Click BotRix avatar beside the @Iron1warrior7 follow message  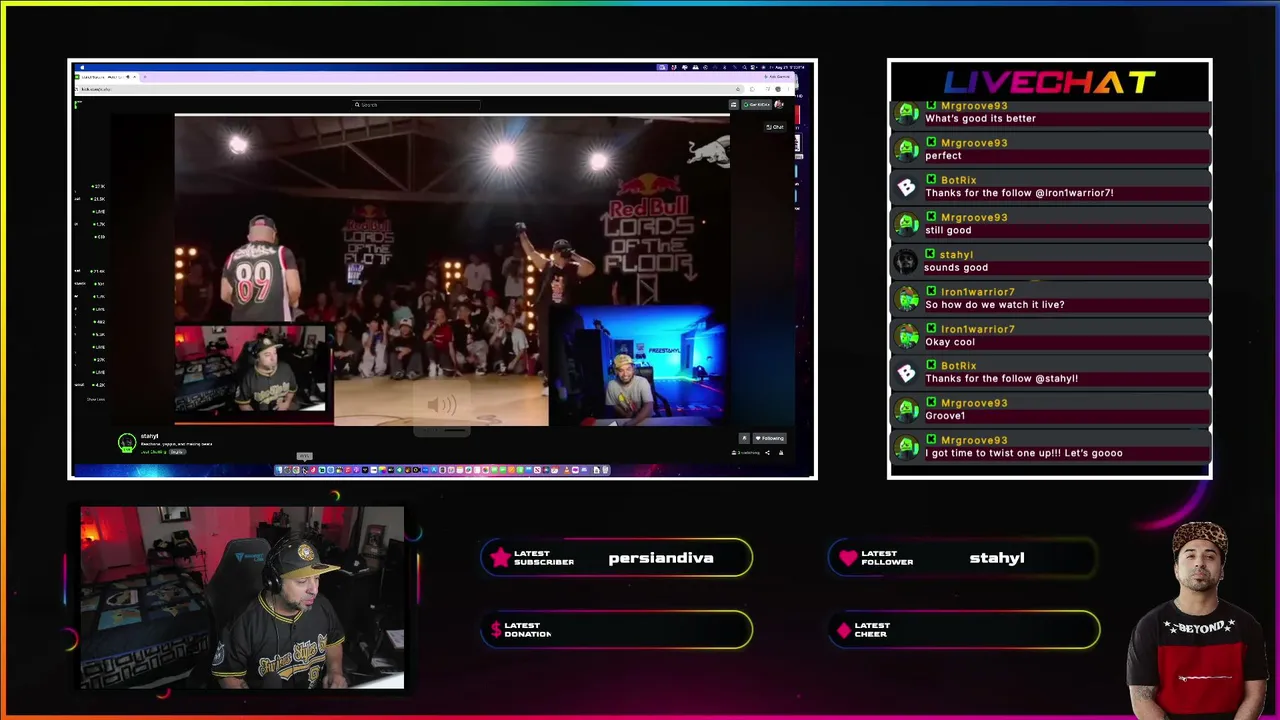tap(906, 187)
